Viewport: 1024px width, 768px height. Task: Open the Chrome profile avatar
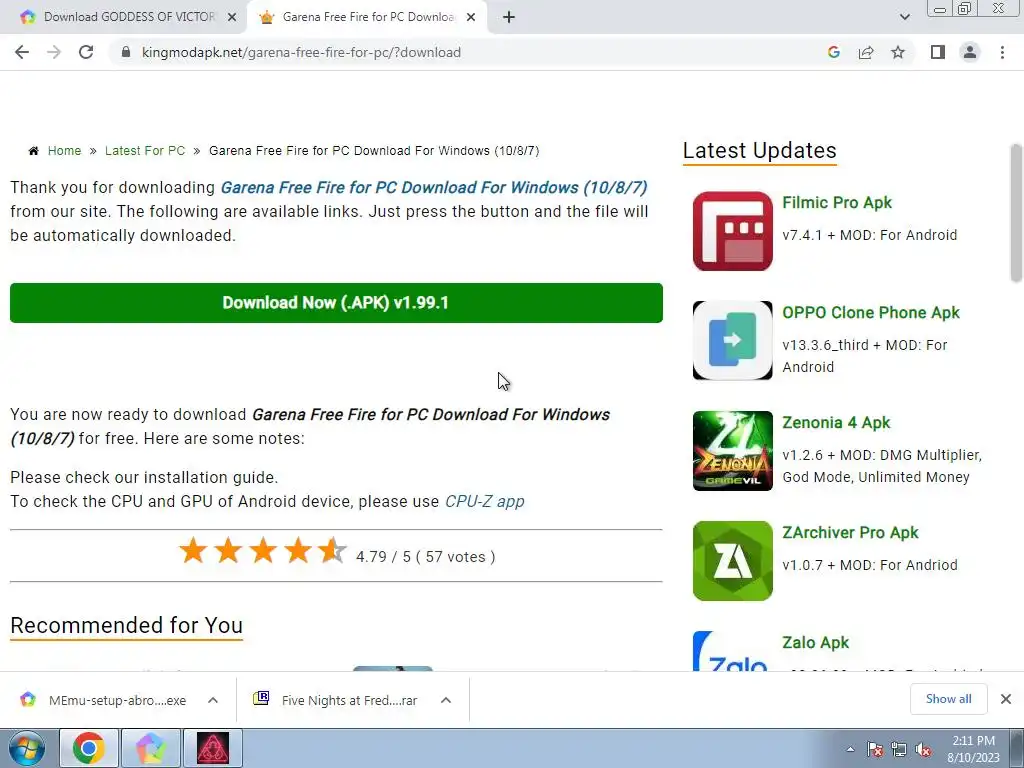pyautogui.click(x=970, y=52)
